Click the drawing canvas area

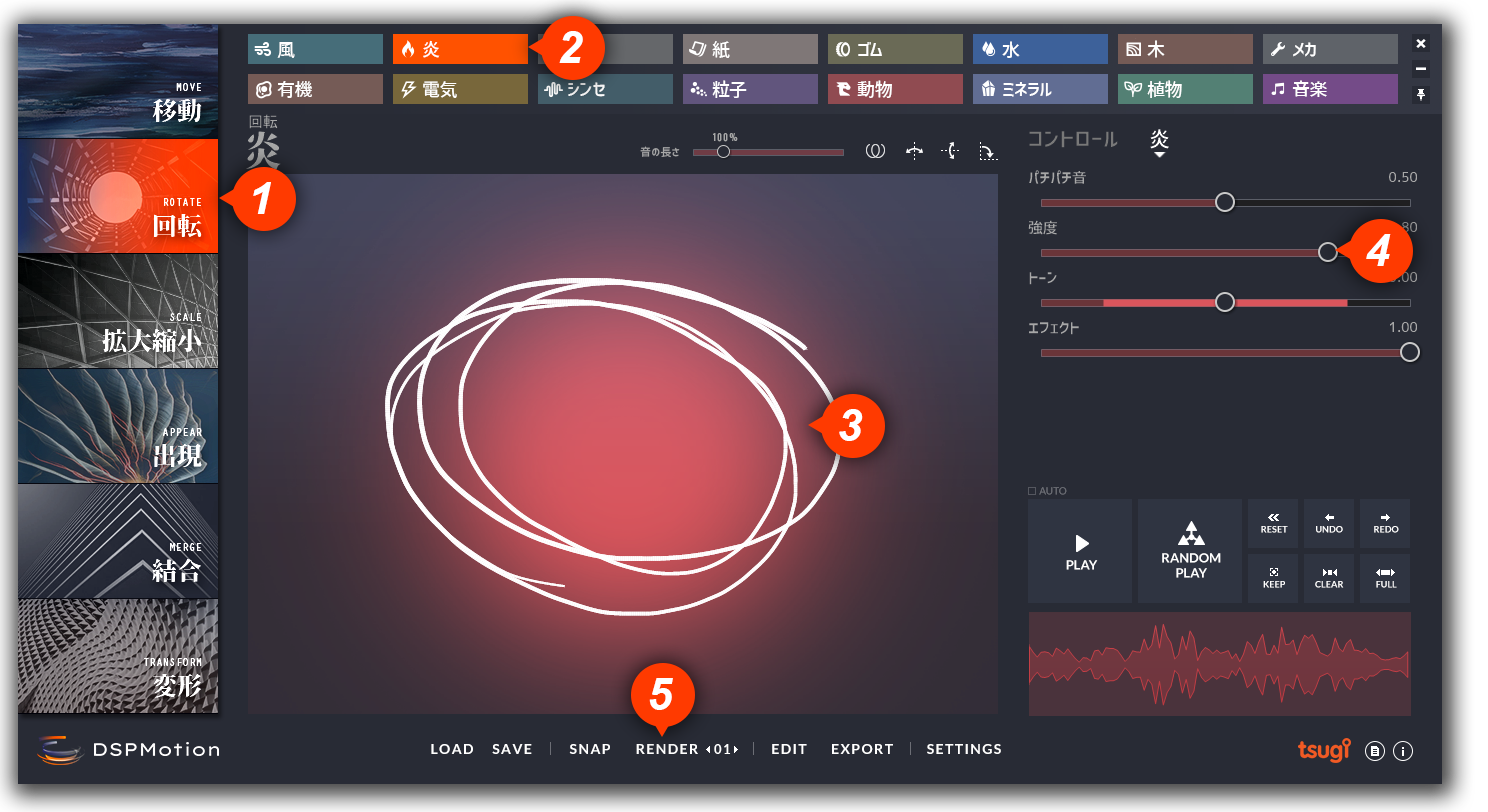click(623, 443)
